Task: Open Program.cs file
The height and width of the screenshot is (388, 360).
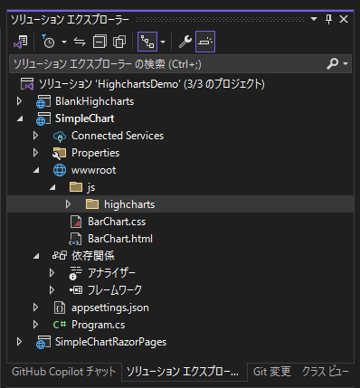Action: click(x=98, y=325)
